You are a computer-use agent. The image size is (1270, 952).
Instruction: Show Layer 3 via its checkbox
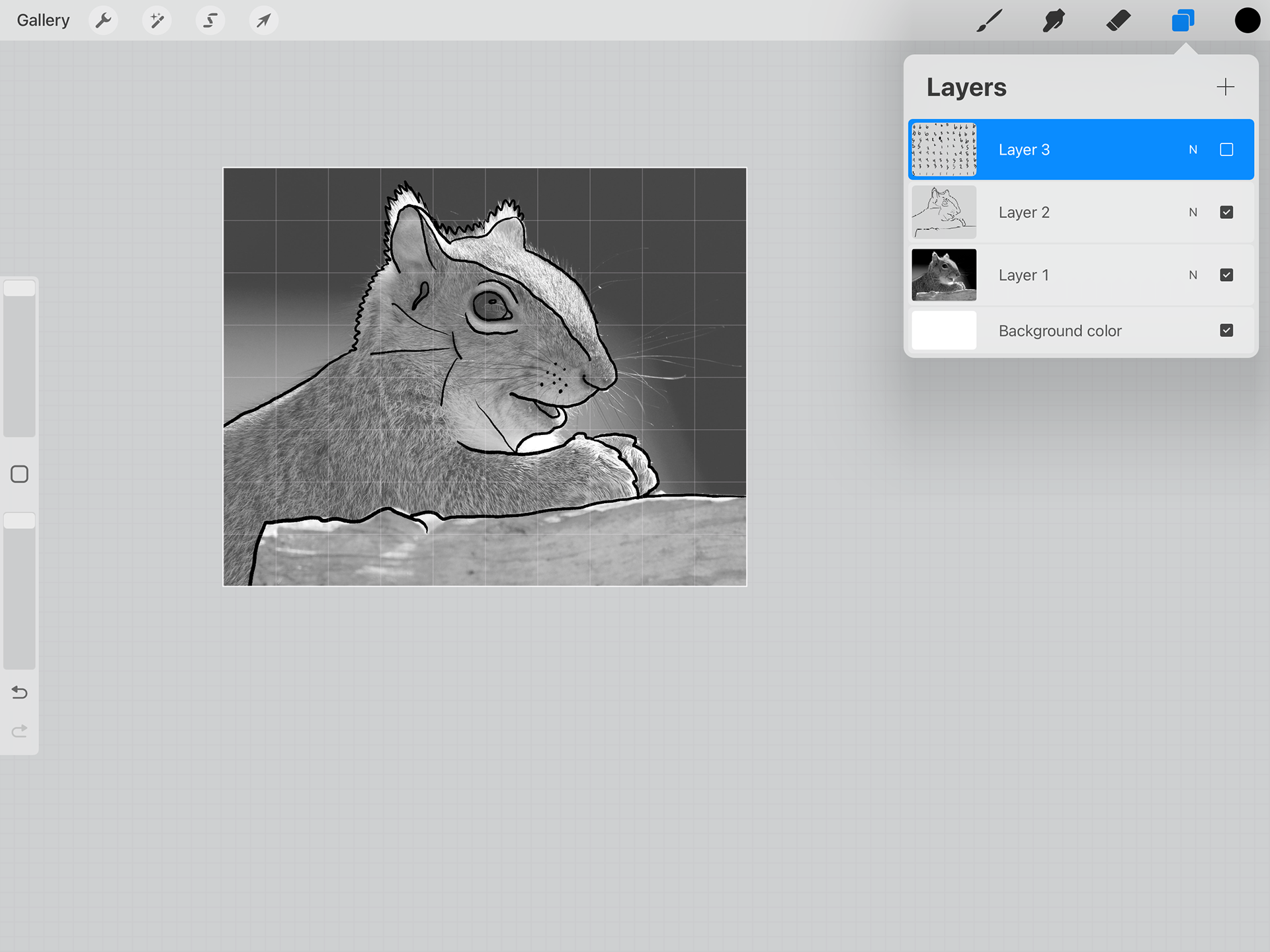1226,149
